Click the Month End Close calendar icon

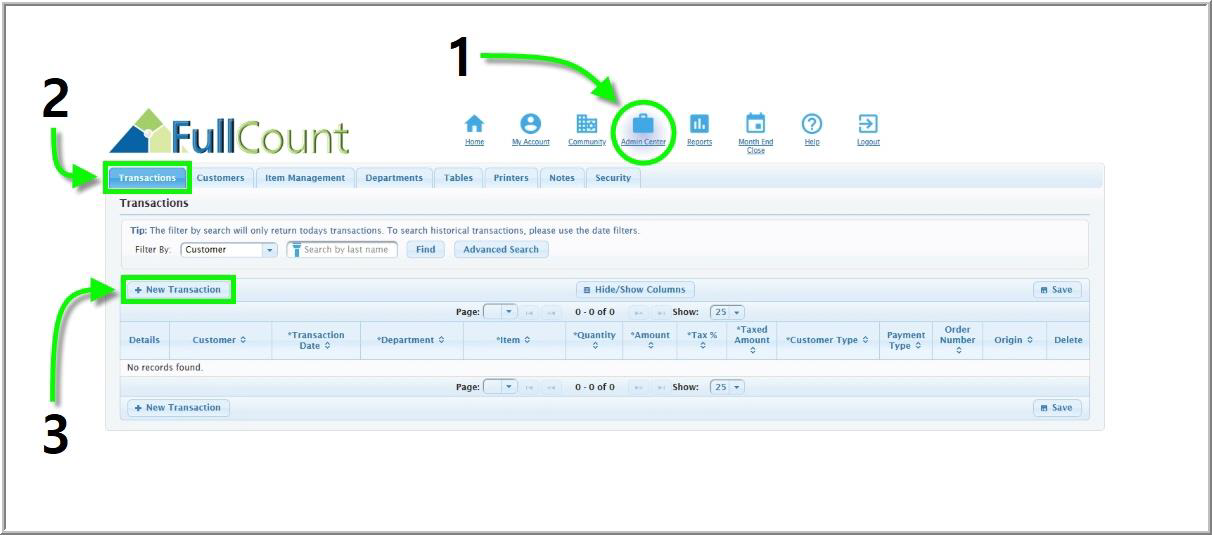pos(756,124)
